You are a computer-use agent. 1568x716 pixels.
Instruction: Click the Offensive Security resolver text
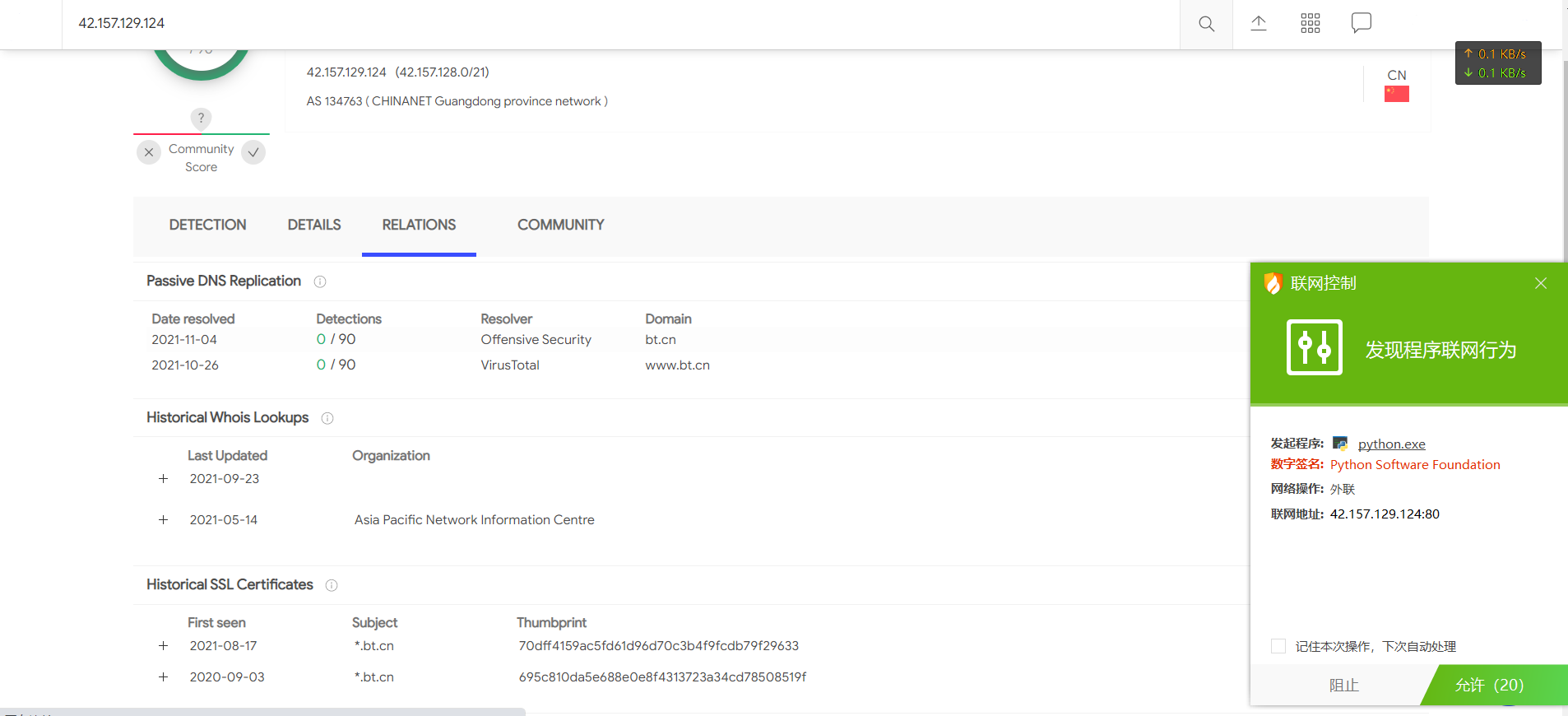coord(536,339)
